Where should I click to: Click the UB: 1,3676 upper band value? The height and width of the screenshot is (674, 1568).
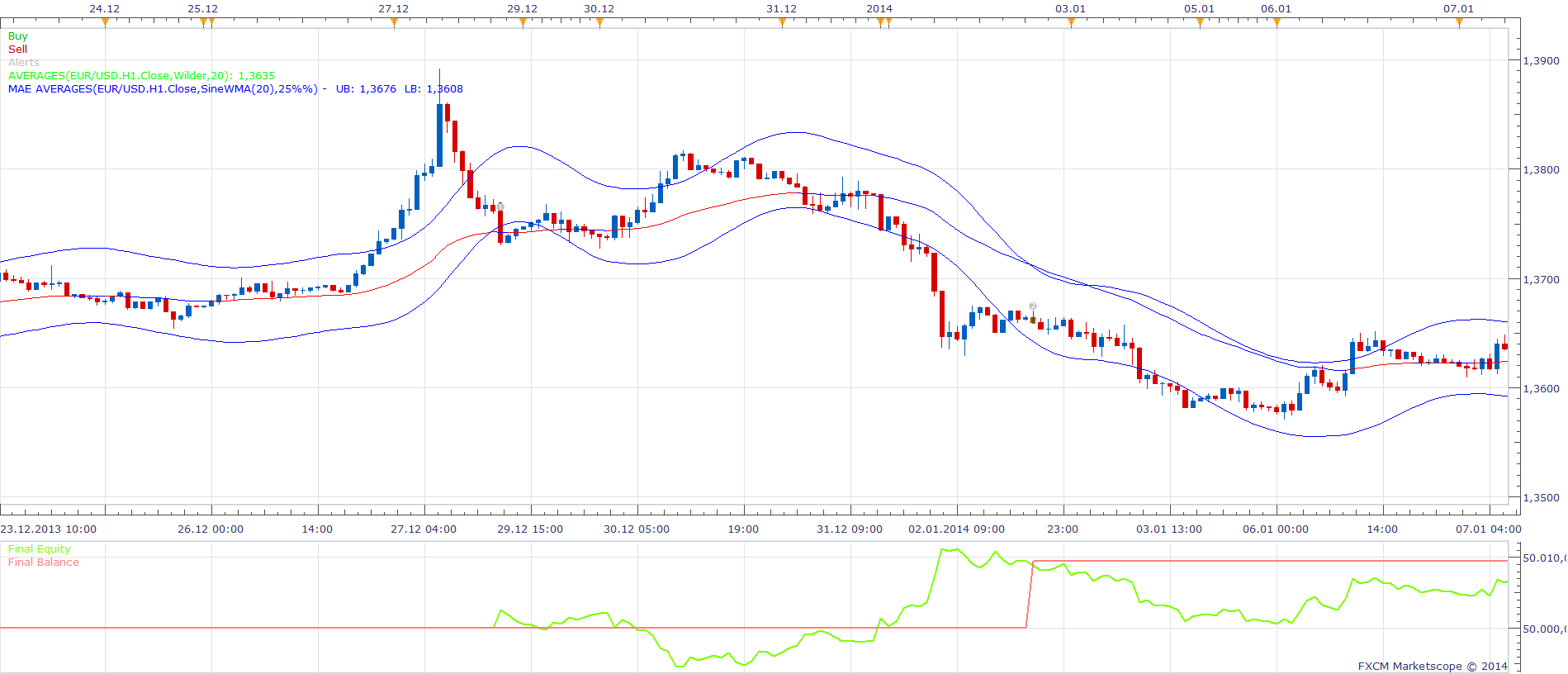point(366,89)
